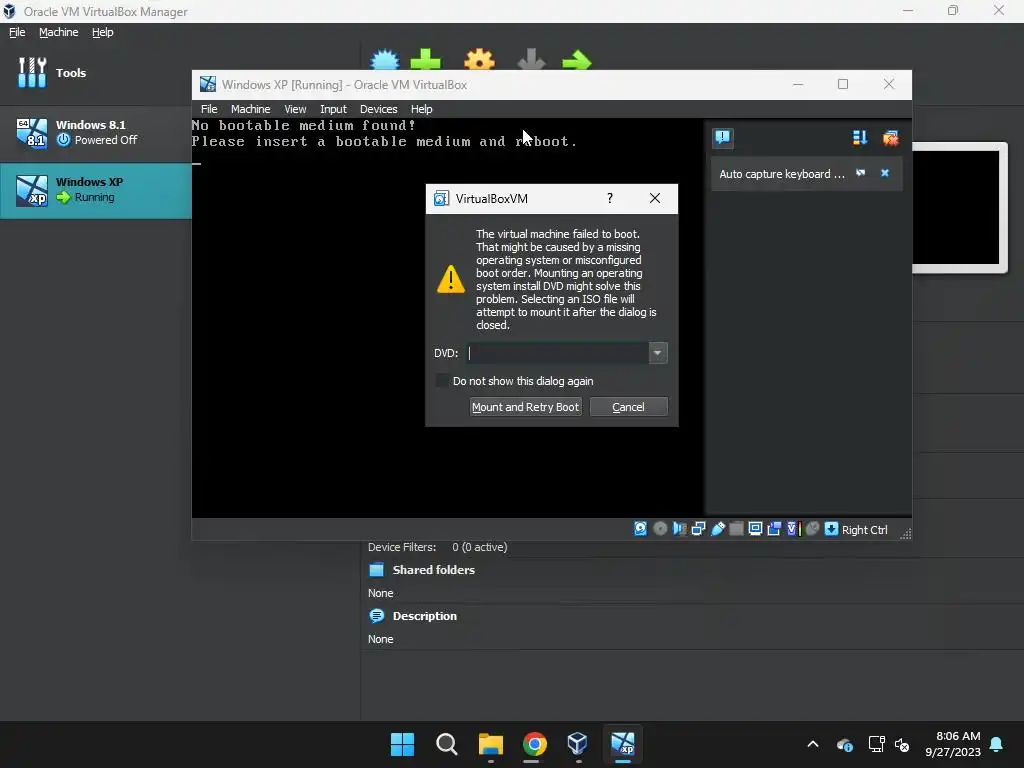1024x768 pixels.
Task: Click the keyboard capture arrow icon
Action: (831, 529)
